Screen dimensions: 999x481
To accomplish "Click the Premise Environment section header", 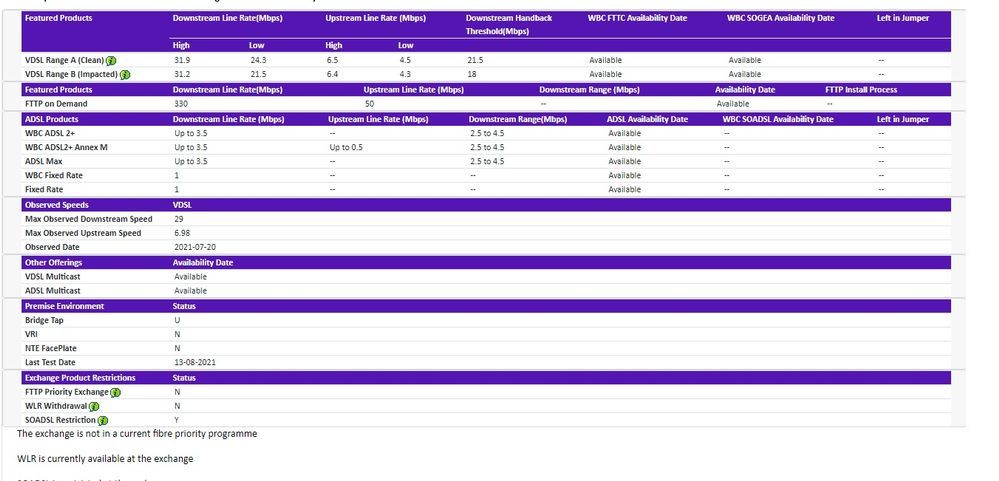I will [64, 306].
